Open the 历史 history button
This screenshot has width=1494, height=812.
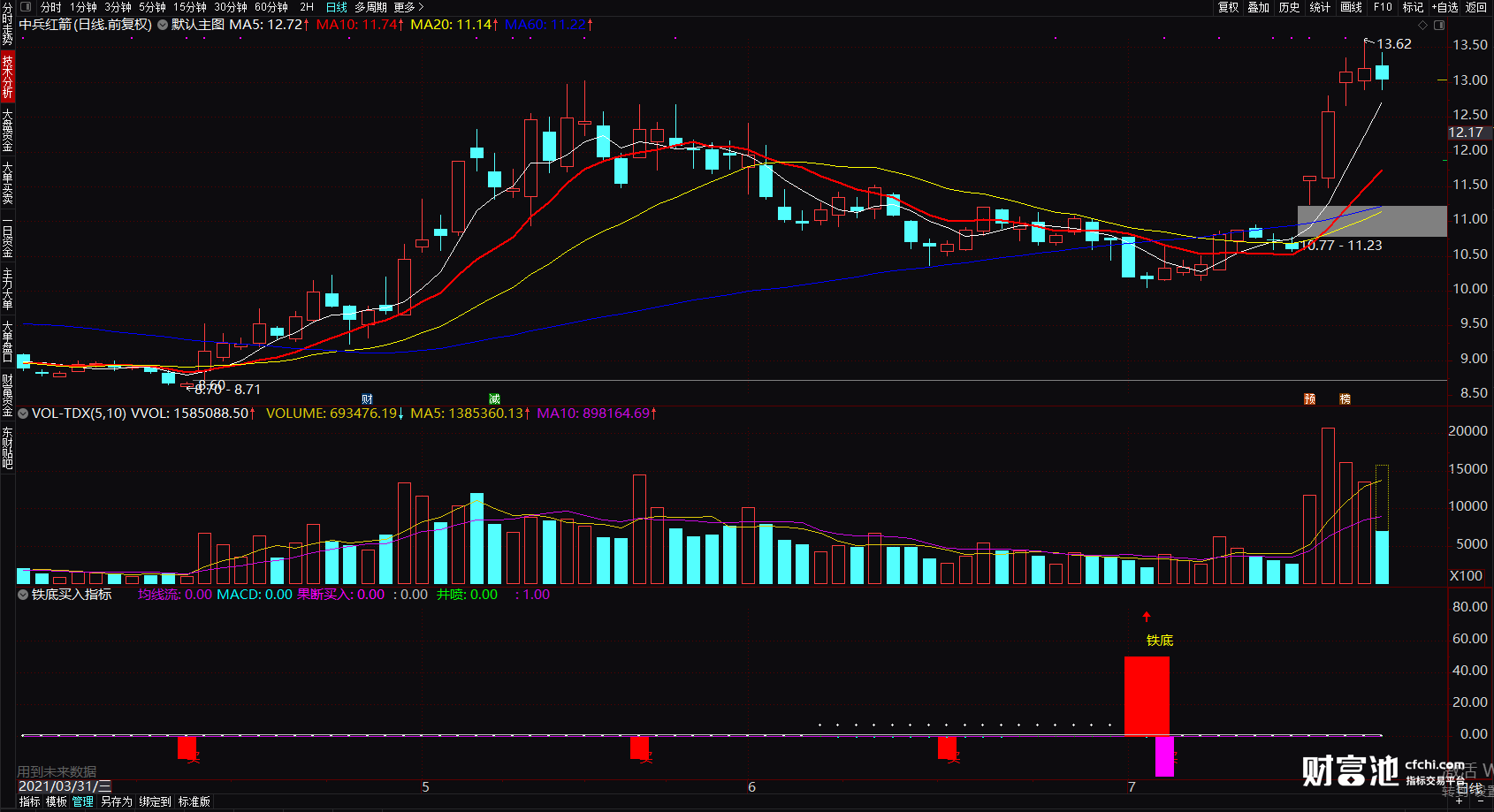pos(1290,7)
